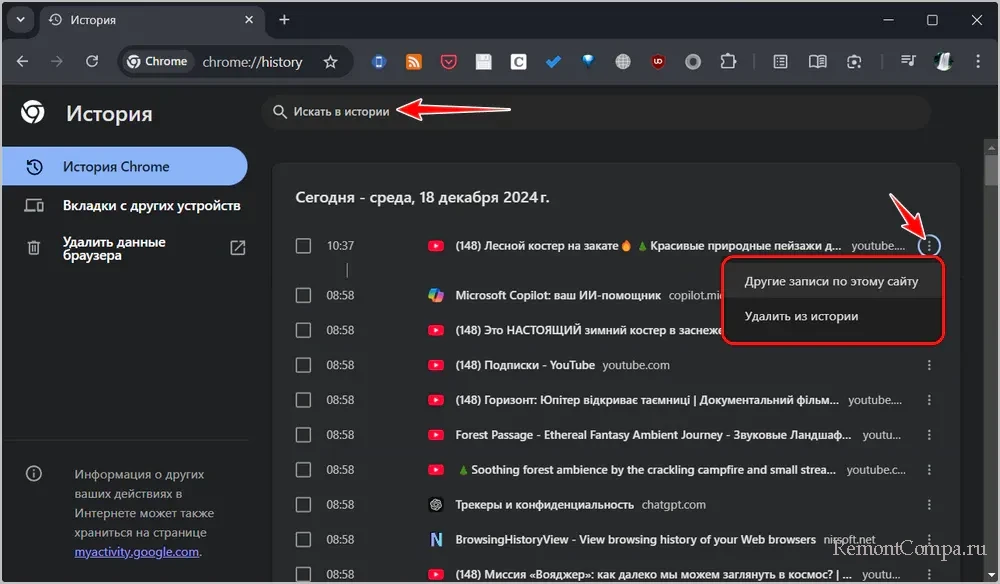Viewport: 1000px width, 584px height.
Task: Check the Soothing forest ambience checkbox
Action: [303, 470]
